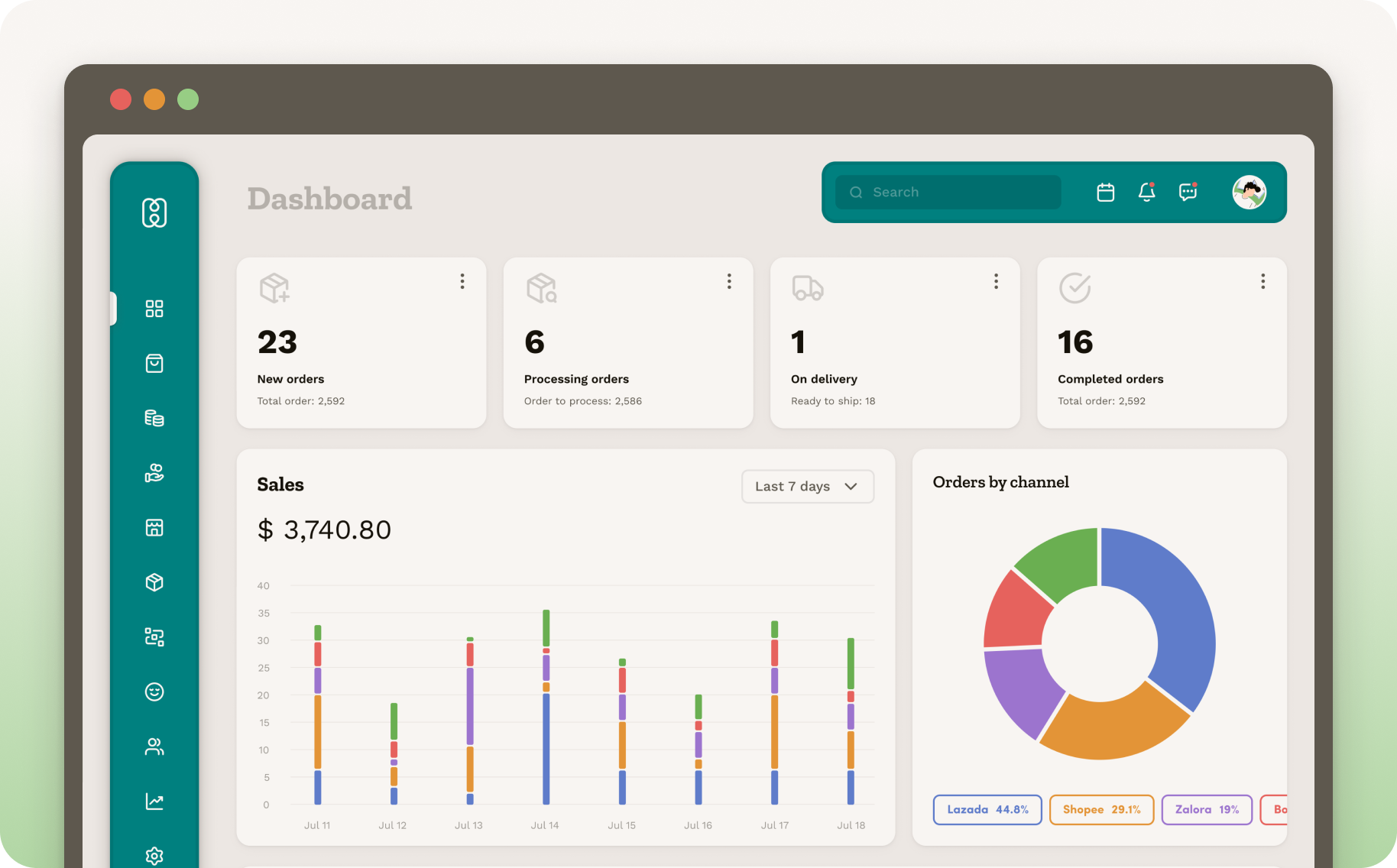Screen dimensions: 1397x868
Task: Open the store icon in sidebar
Action: 154,527
